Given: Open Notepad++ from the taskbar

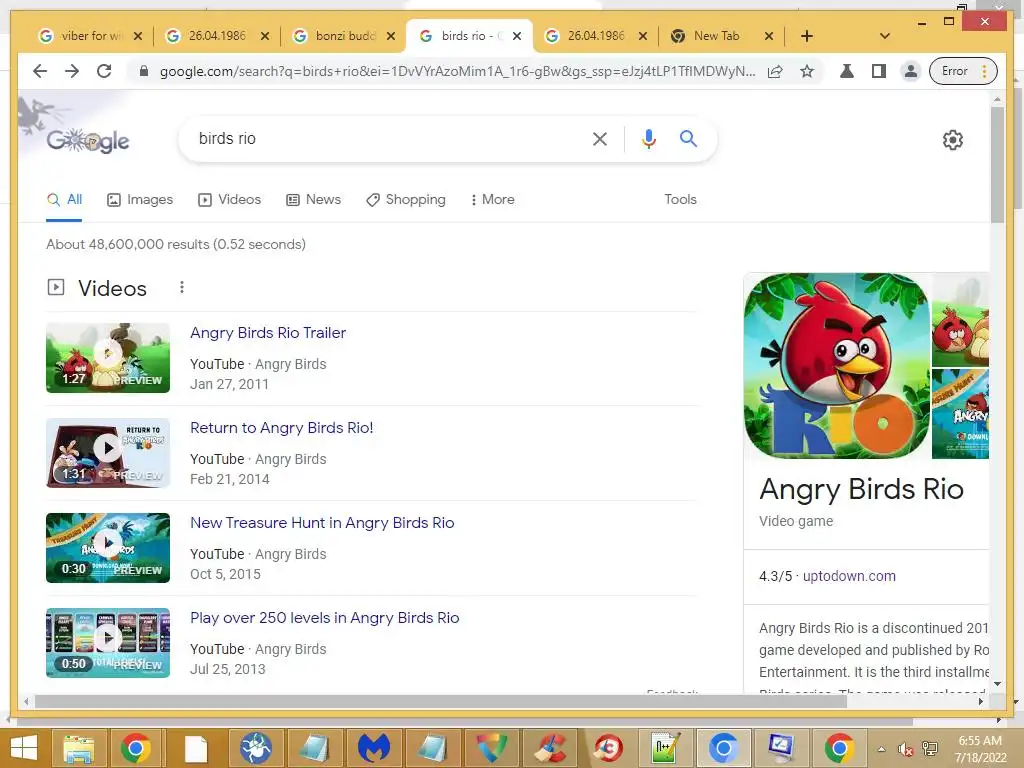Looking at the screenshot, I should point(665,748).
